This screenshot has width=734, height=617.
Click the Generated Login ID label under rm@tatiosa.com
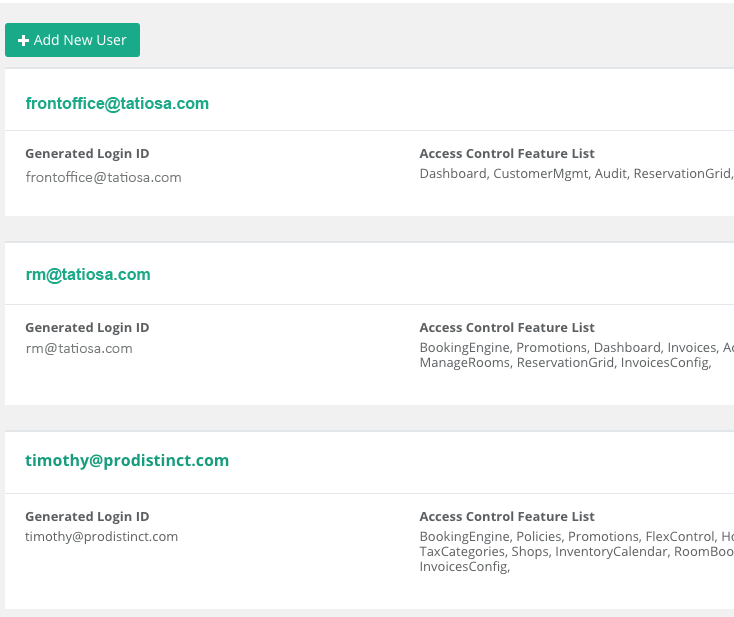point(87,327)
